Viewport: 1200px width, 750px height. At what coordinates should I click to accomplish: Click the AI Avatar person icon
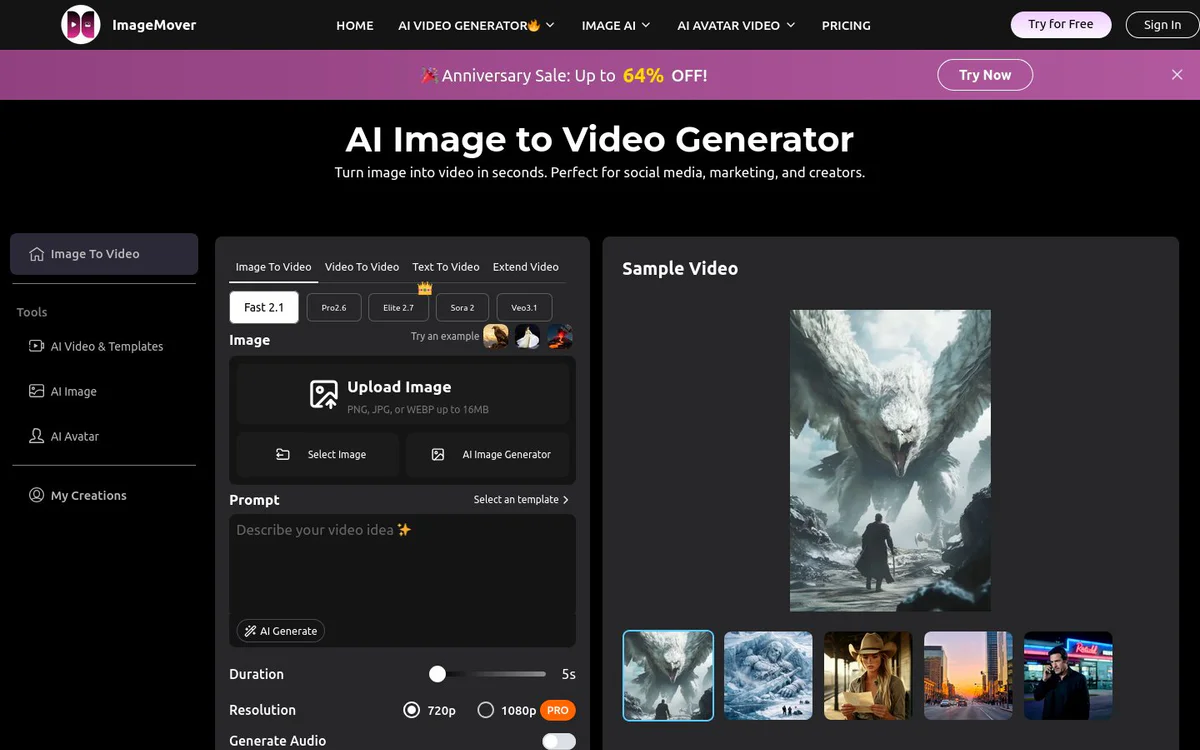37,436
